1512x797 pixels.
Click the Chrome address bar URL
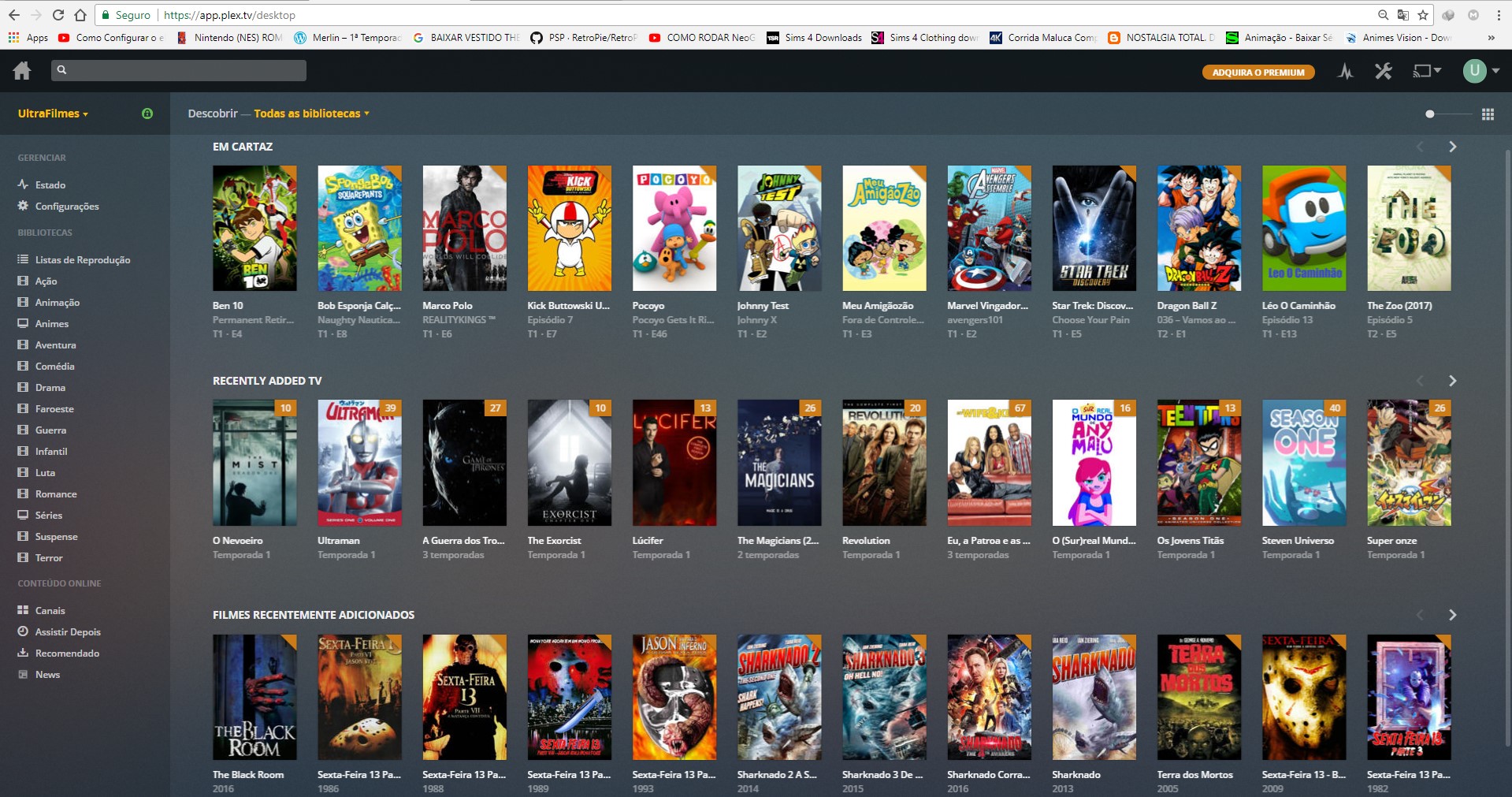pos(229,15)
